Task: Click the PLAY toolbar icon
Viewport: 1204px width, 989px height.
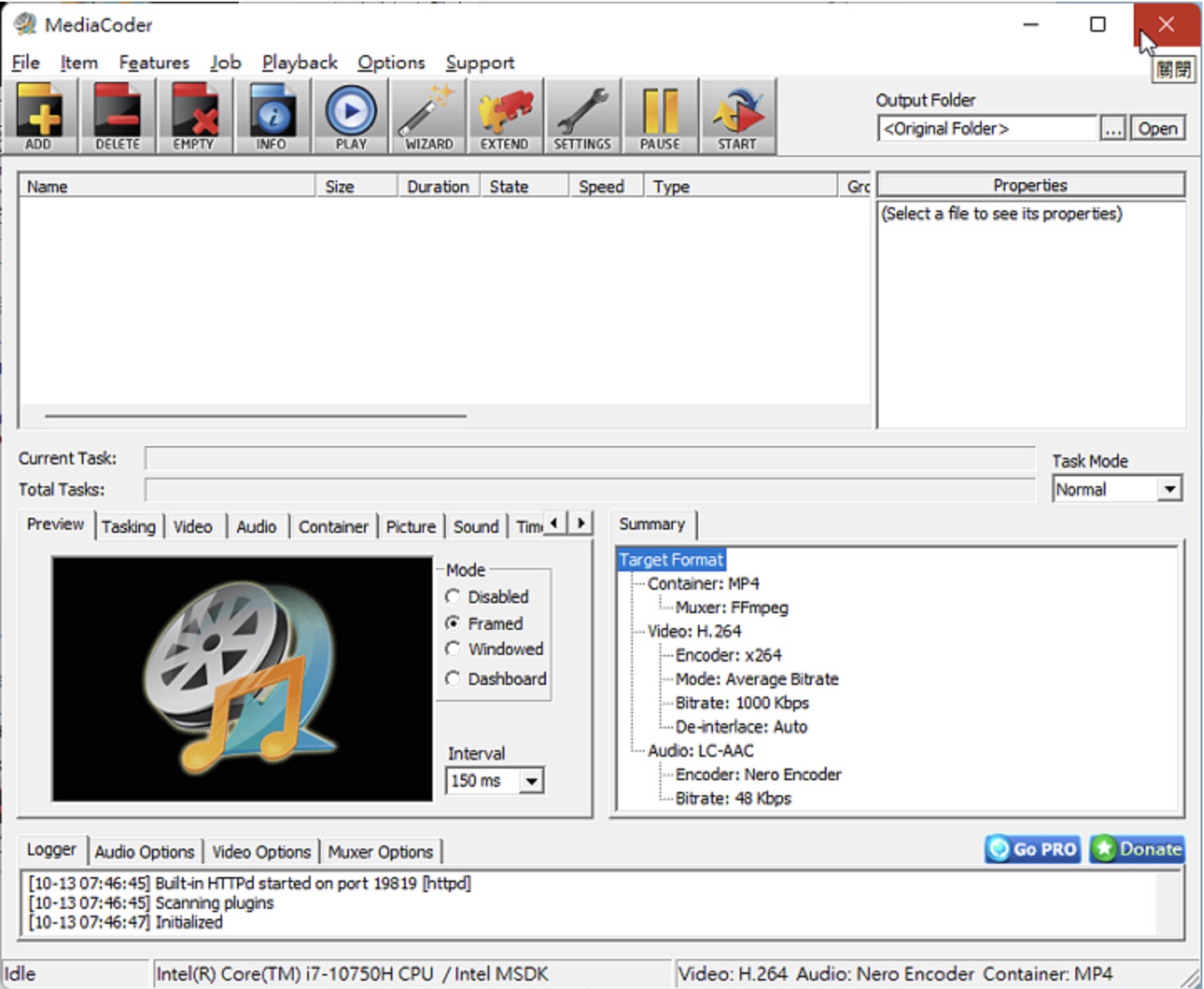Action: click(351, 116)
